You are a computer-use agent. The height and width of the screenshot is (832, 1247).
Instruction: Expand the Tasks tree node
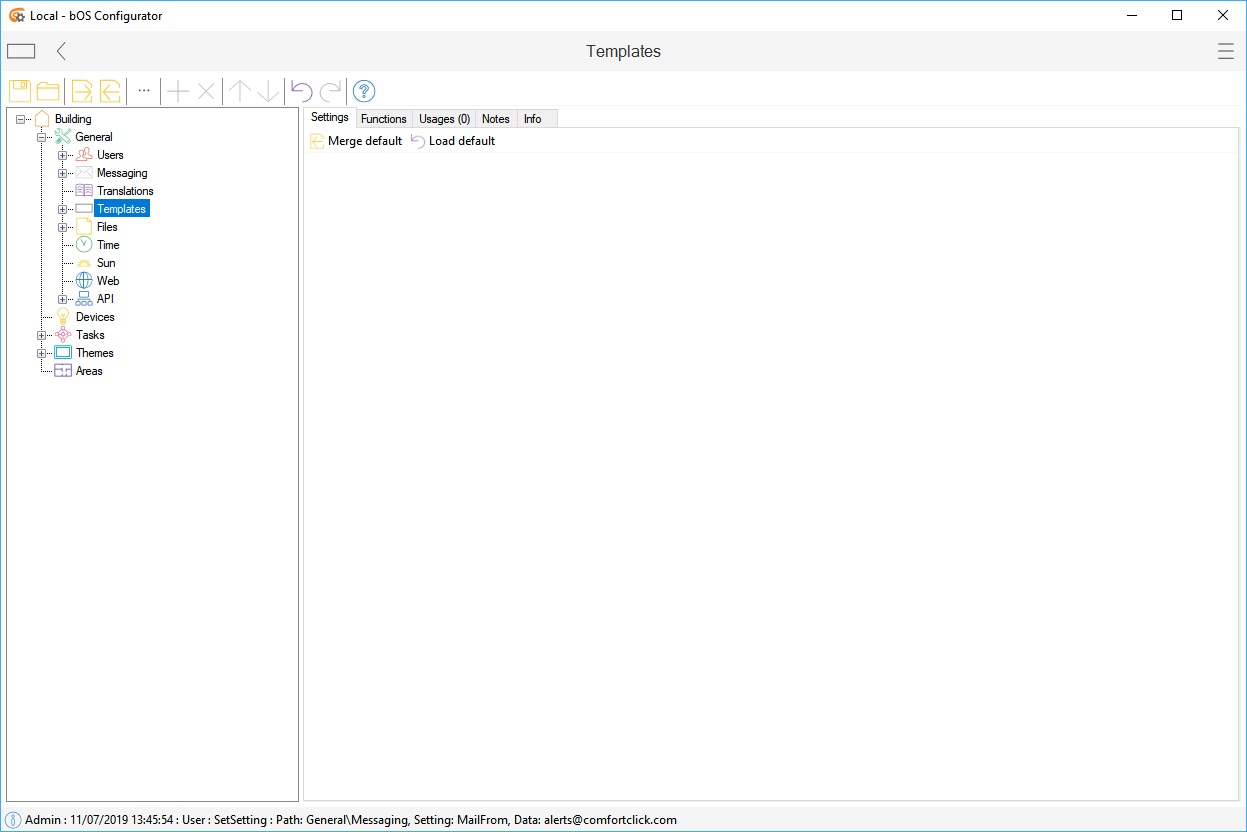(42, 335)
